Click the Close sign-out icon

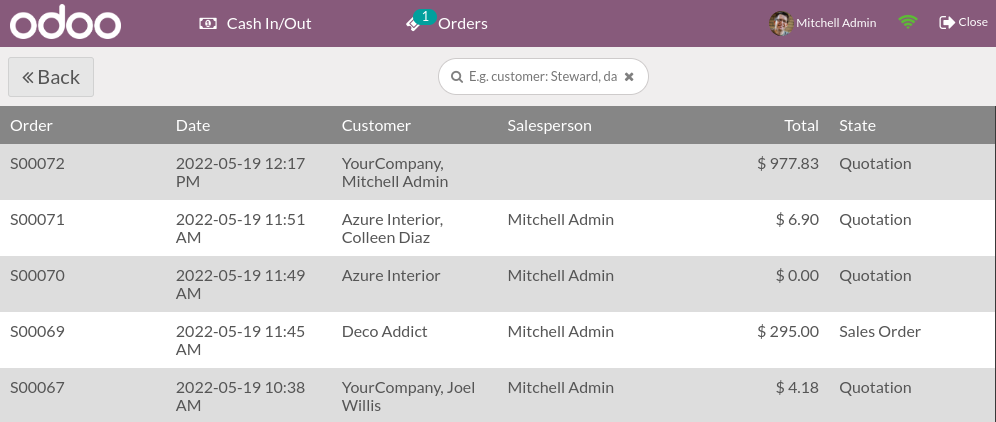point(946,22)
